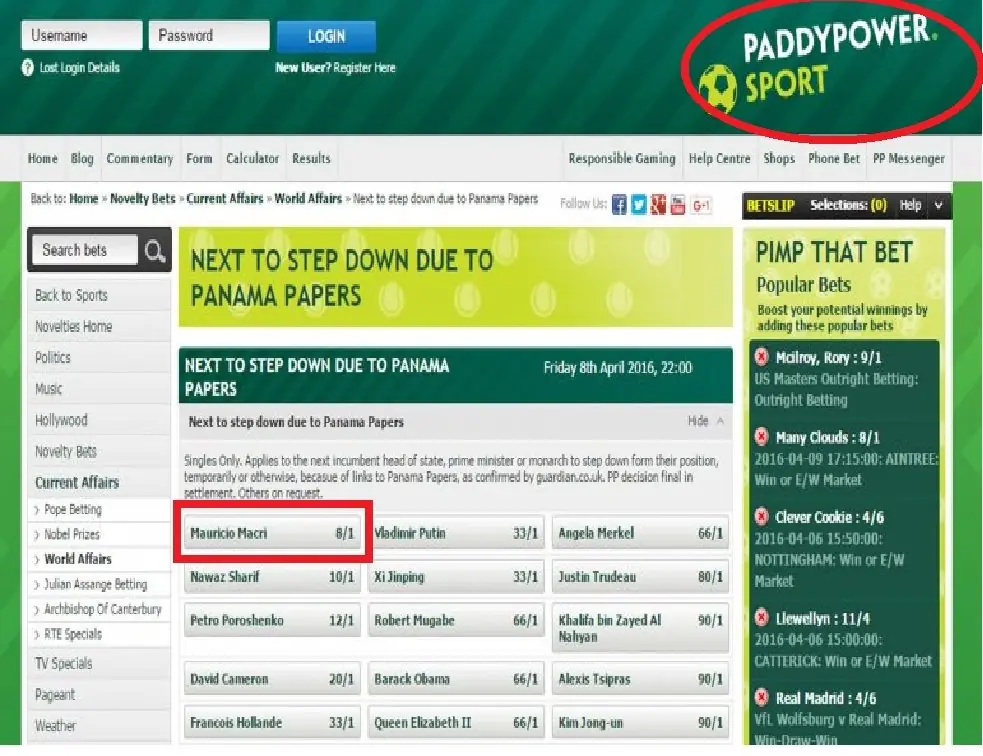This screenshot has width=983, height=756.
Task: Select Xi Jinping at 33/1
Action: click(456, 577)
